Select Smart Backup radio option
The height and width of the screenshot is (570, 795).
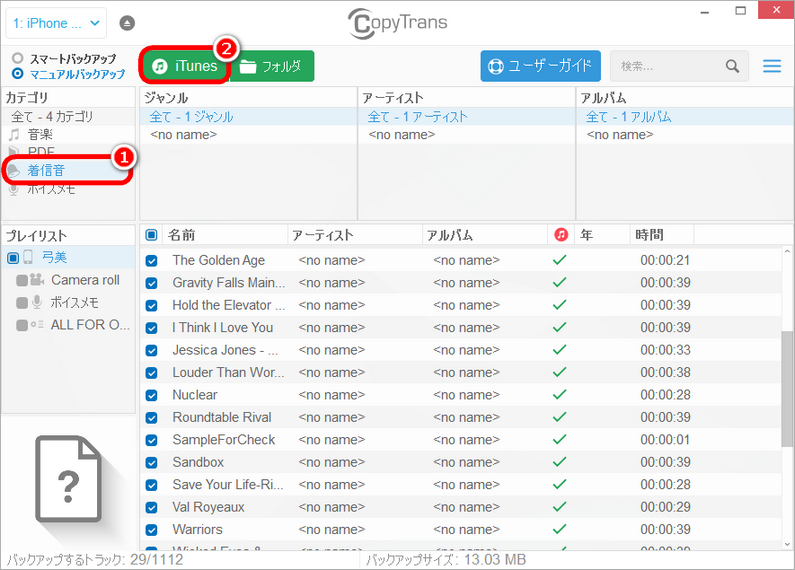pos(18,58)
